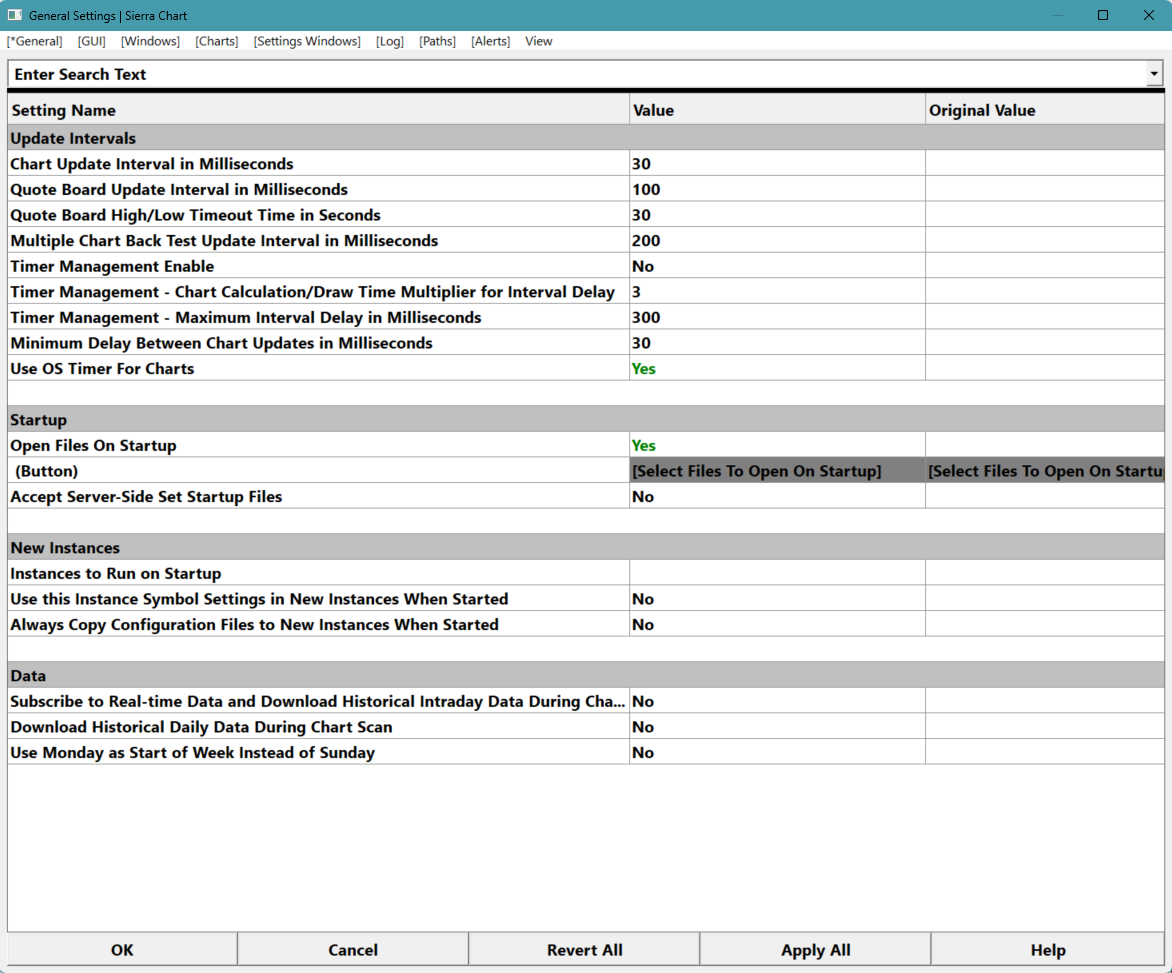Screen dimensions: 1172x973
Task: Open the [*General] menu tab
Action: (x=34, y=41)
